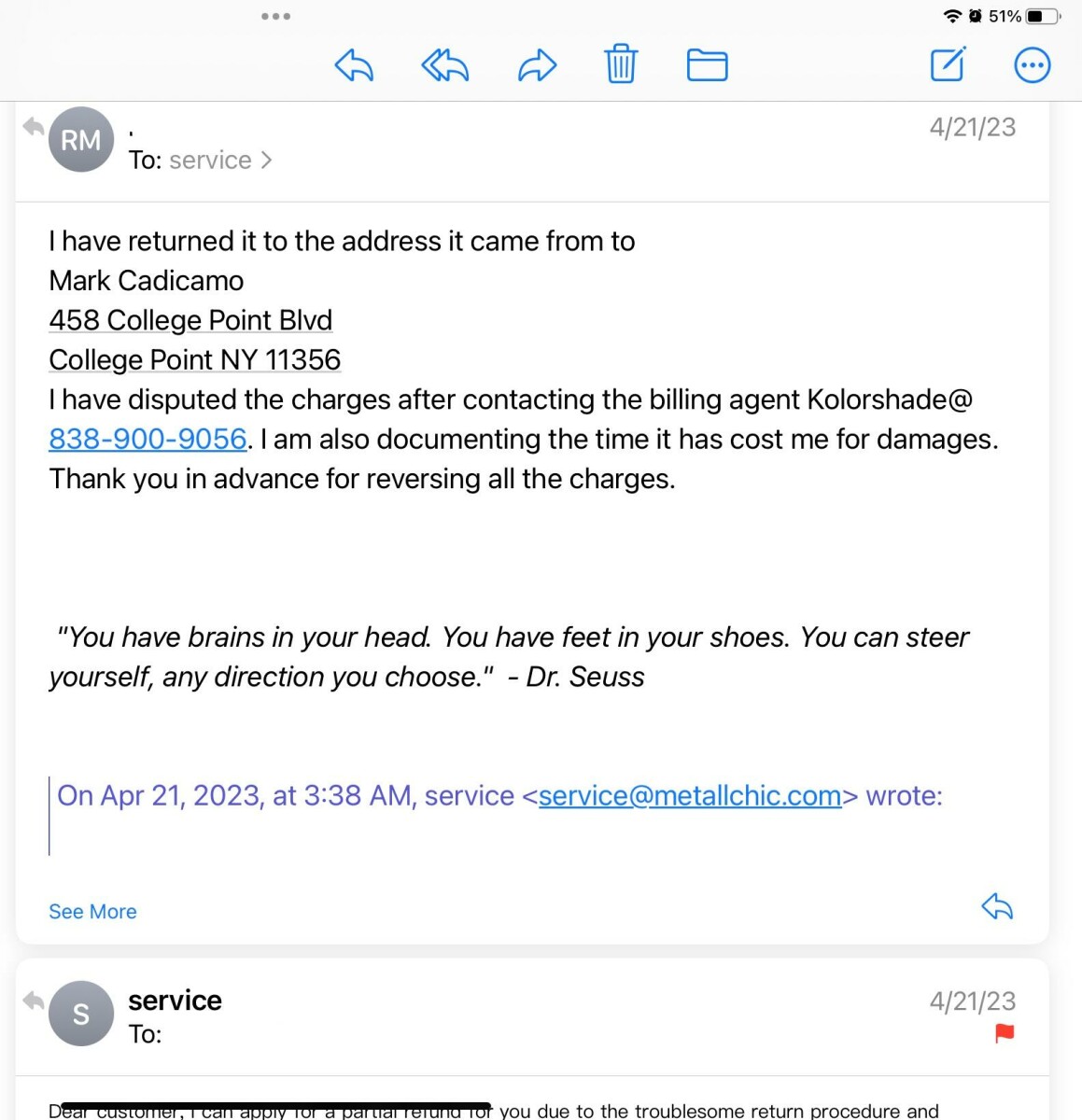Open the service sender name header
The image size is (1082, 1120).
click(175, 1001)
